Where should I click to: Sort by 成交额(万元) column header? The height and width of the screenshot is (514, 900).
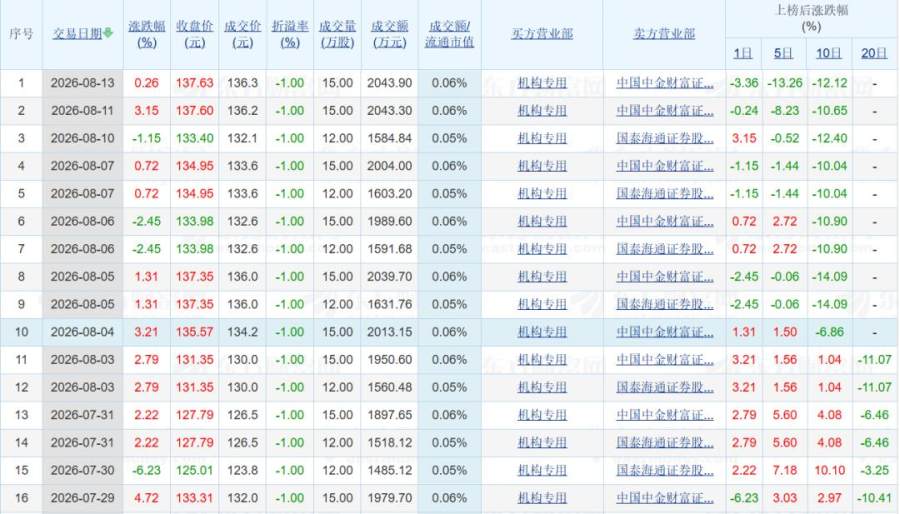390,34
